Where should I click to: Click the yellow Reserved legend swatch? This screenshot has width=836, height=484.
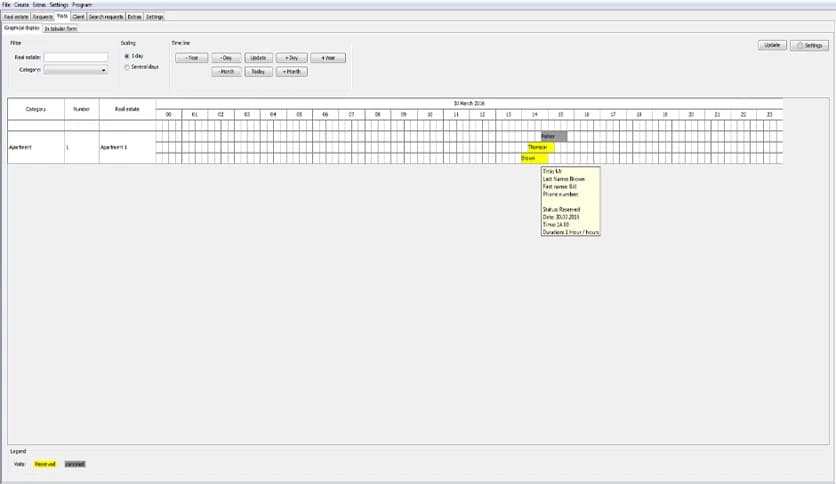pyautogui.click(x=45, y=464)
